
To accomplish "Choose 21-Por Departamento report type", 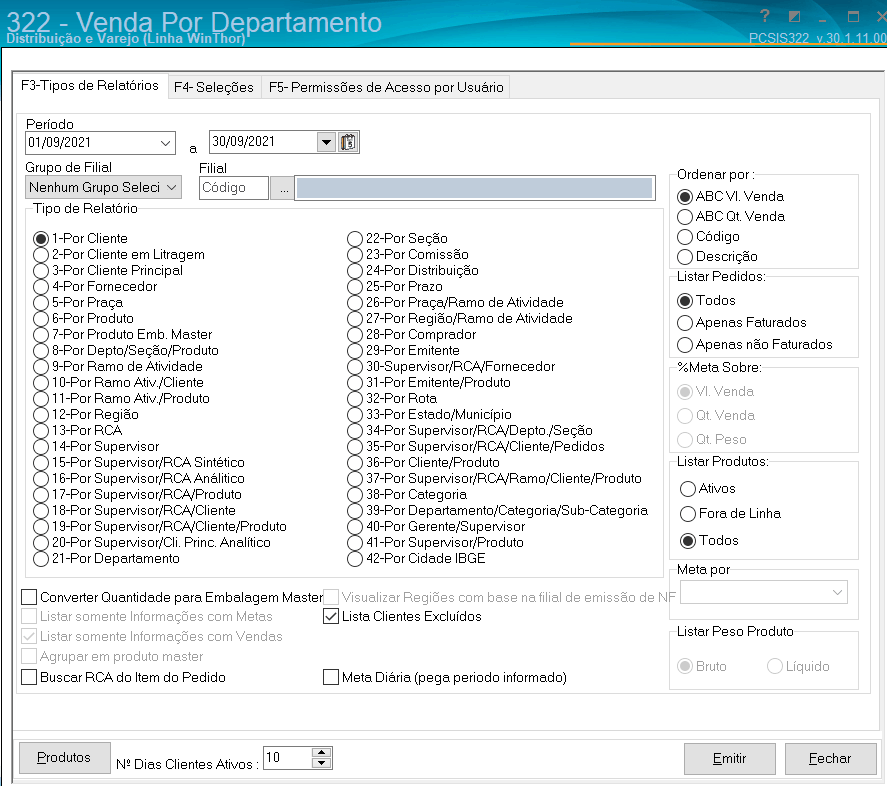I will tap(41, 559).
